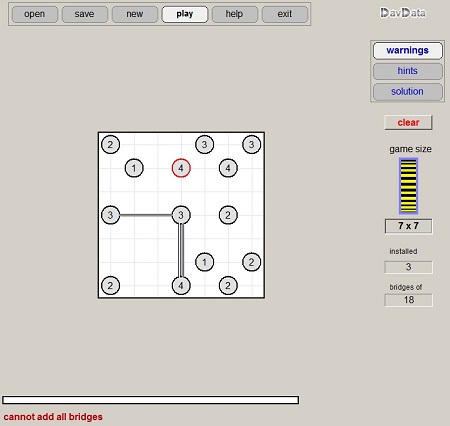The image size is (450, 426).
Task: Select the left island 3 with single bridge
Action: [110, 215]
